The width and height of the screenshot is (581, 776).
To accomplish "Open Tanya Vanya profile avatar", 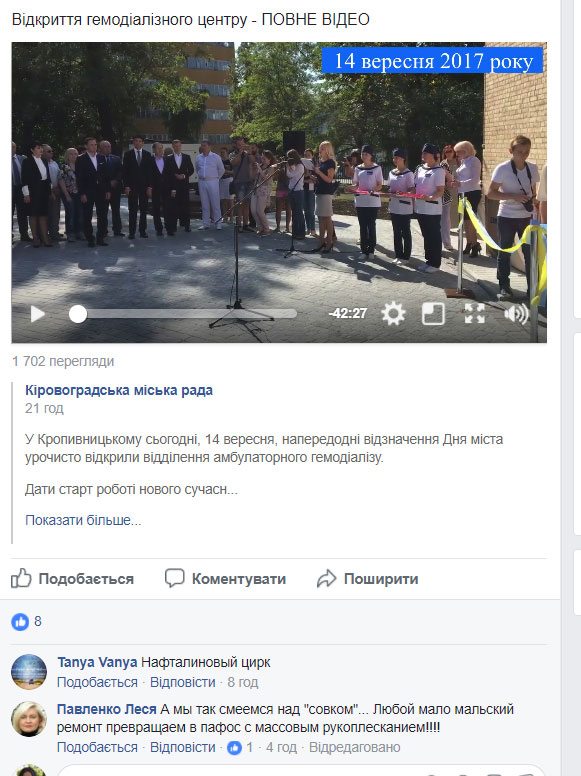I will (29, 672).
